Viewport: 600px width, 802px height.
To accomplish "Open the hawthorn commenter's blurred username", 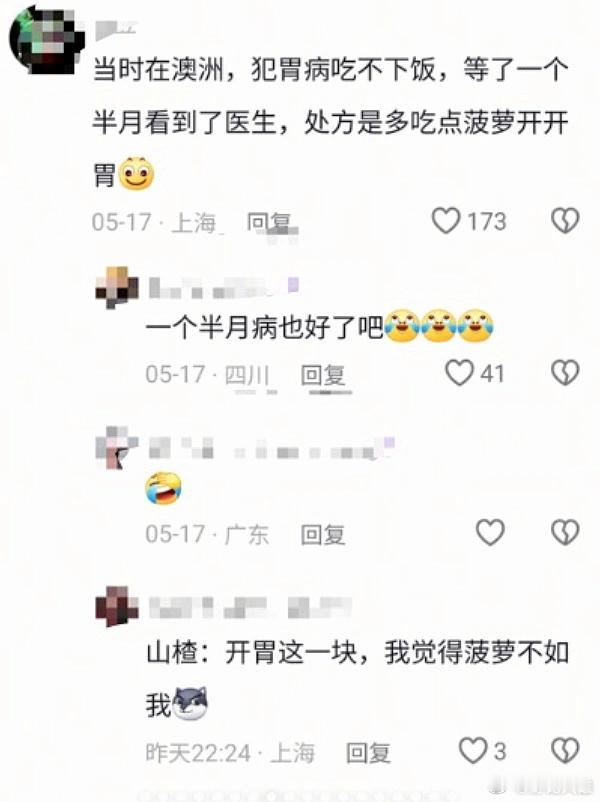I will point(250,607).
